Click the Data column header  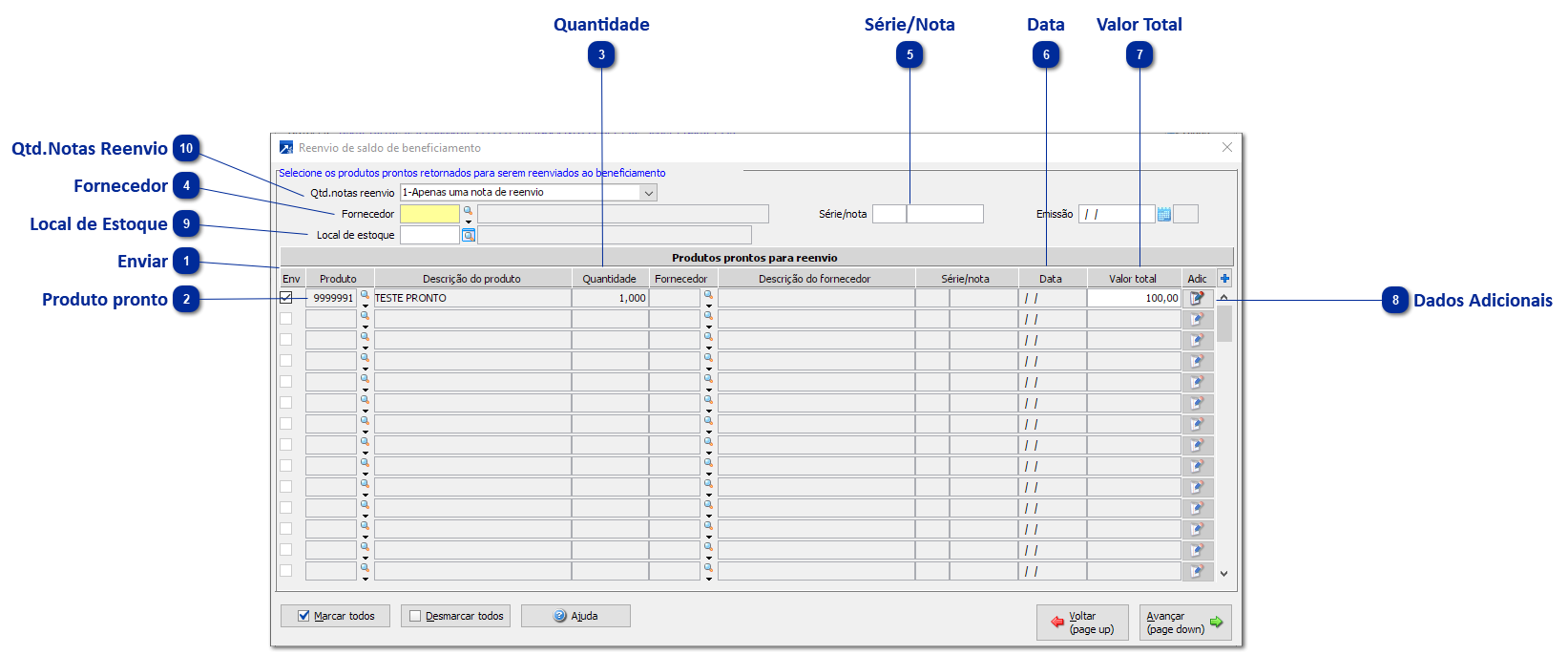[1051, 279]
